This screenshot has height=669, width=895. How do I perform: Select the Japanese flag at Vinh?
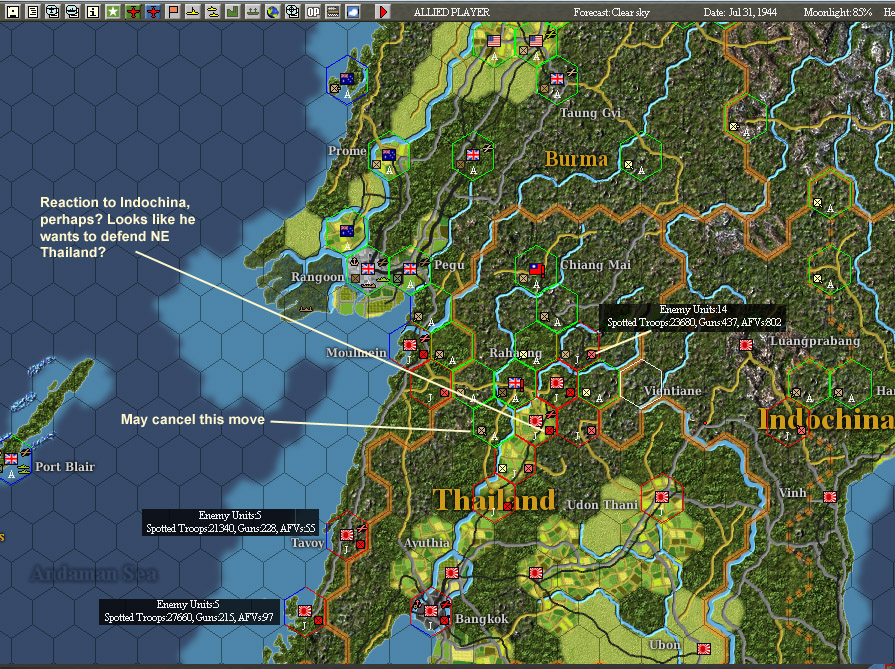[830, 497]
